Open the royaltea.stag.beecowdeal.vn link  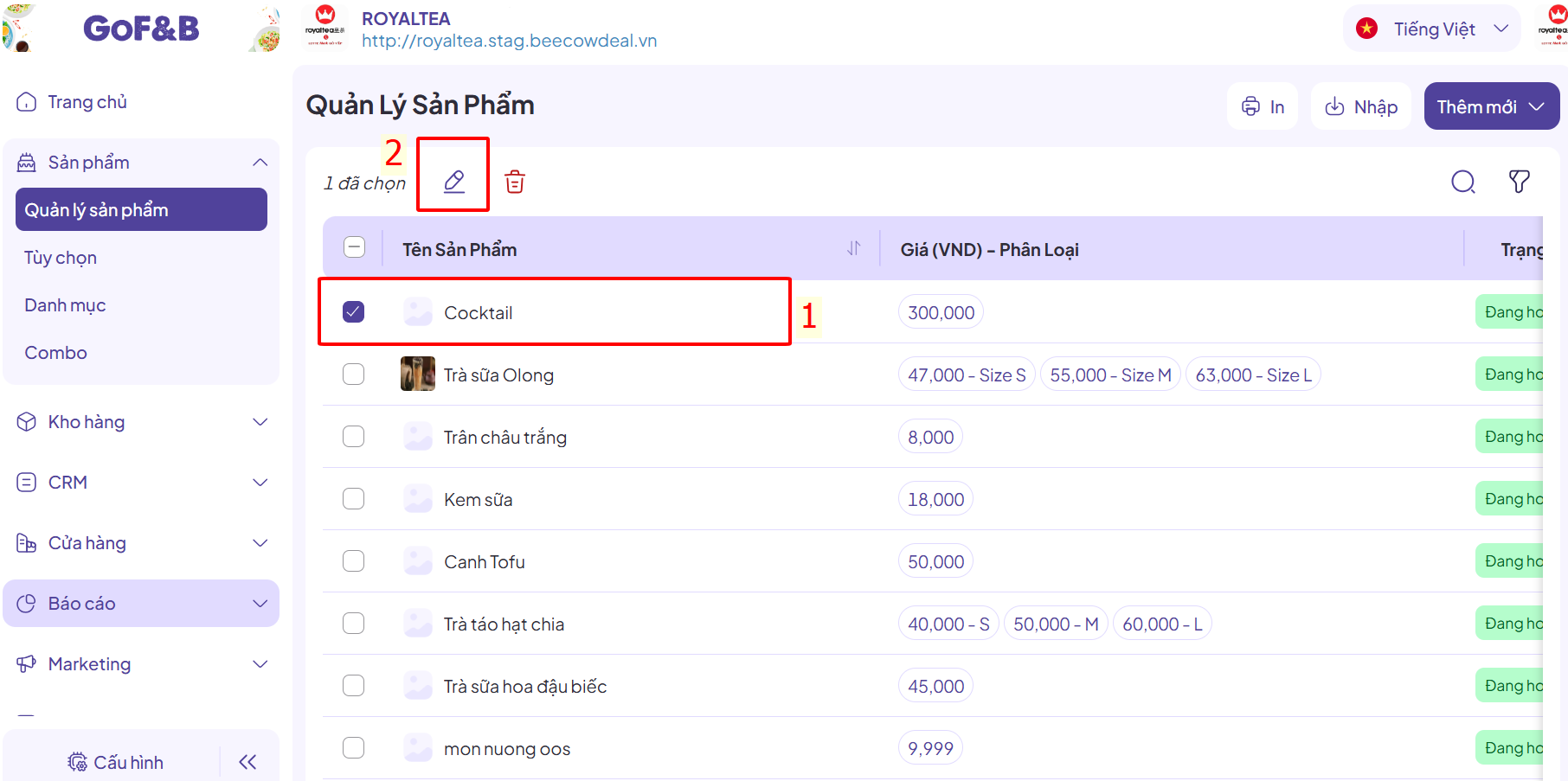coord(509,41)
